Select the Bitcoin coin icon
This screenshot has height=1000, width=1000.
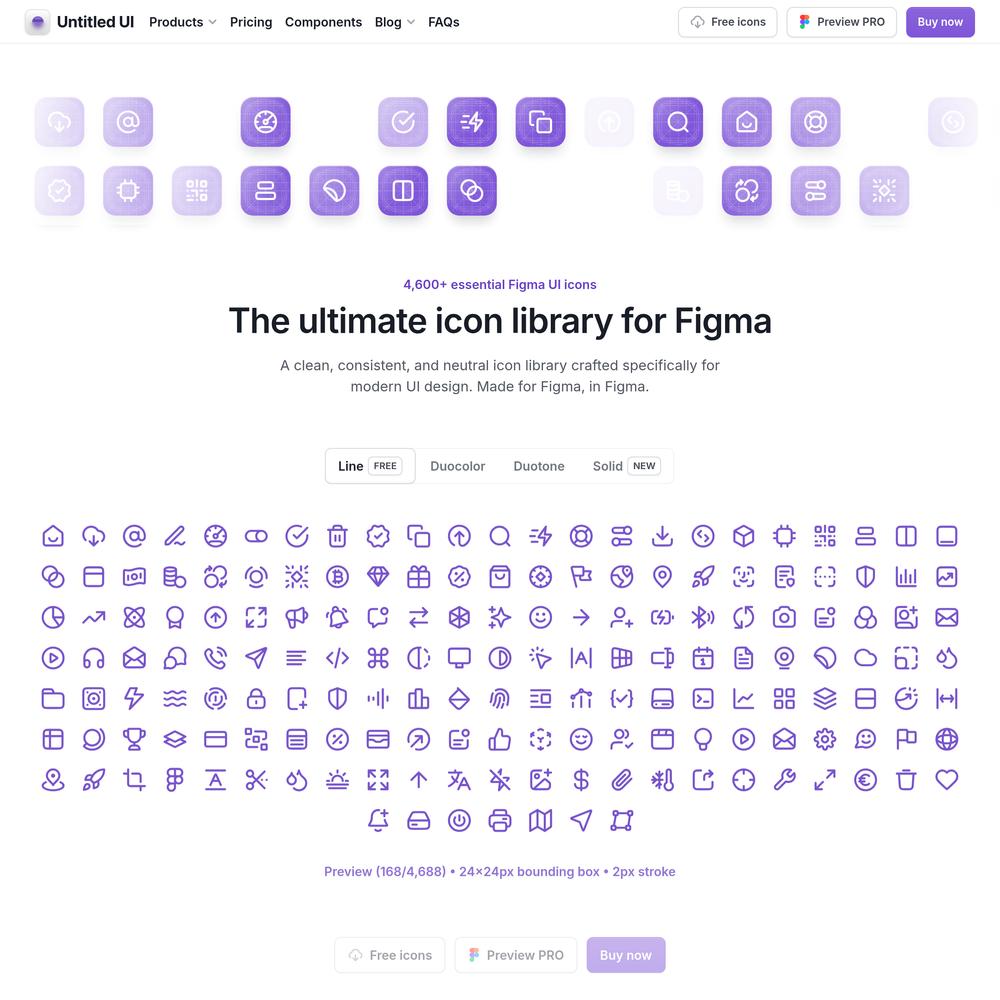(x=337, y=577)
